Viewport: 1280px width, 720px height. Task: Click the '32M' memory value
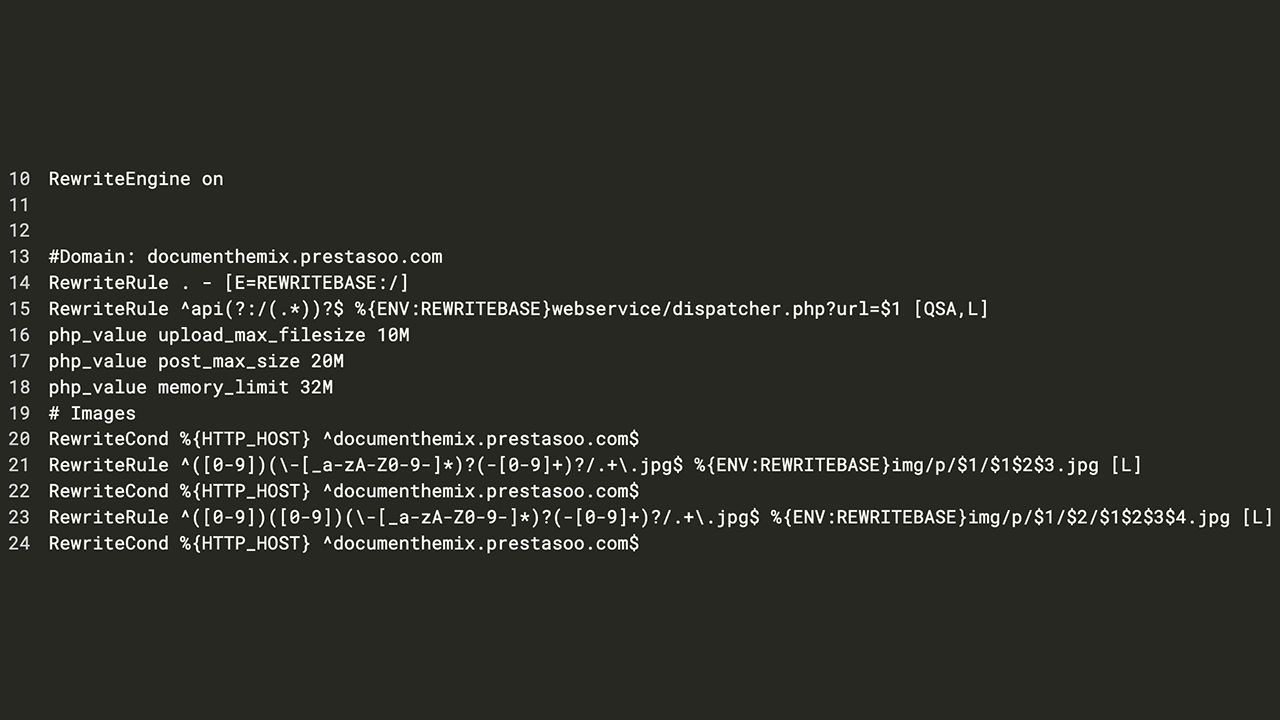pos(316,387)
